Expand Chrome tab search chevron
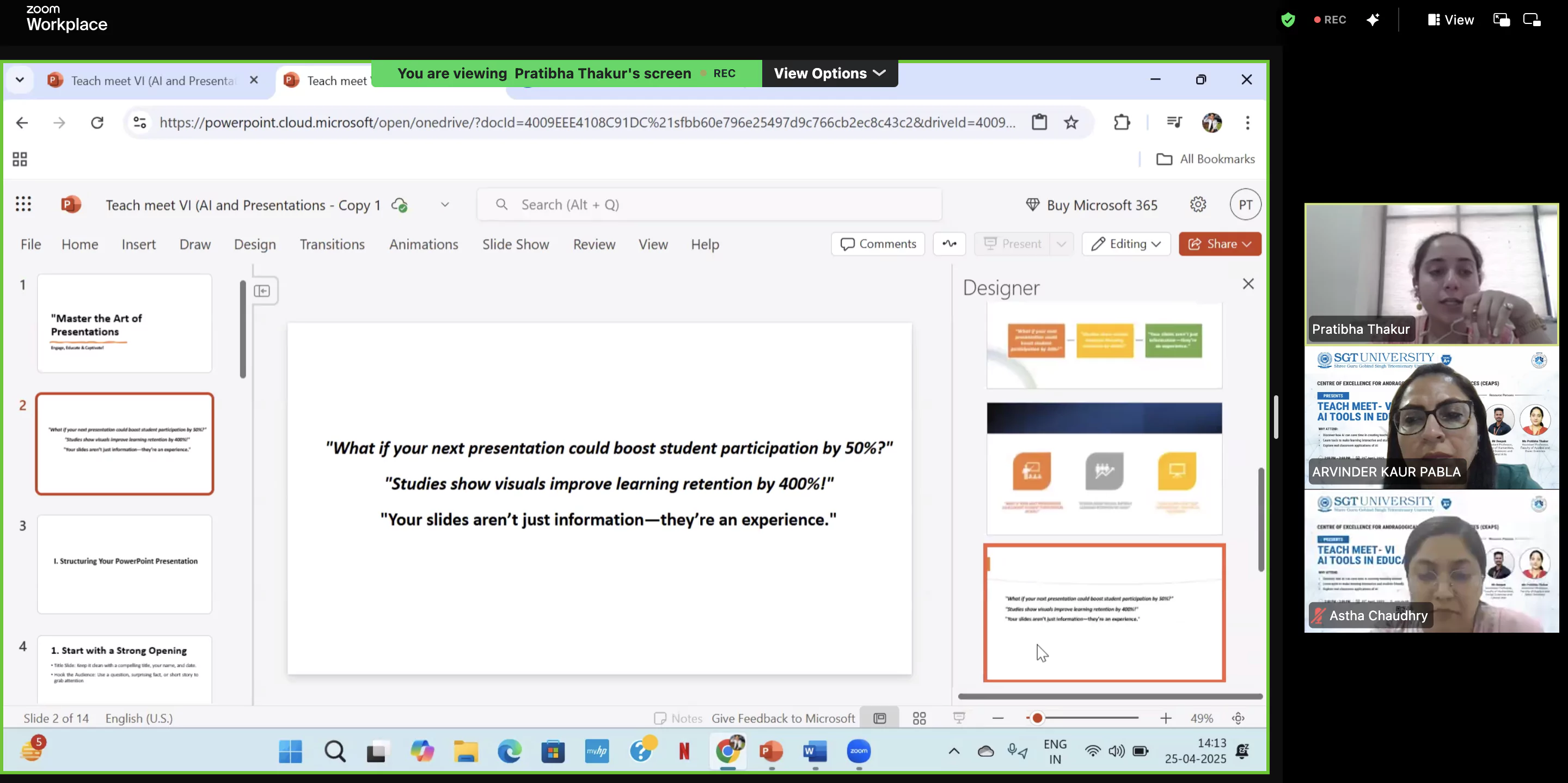The width and height of the screenshot is (1568, 783). point(20,79)
